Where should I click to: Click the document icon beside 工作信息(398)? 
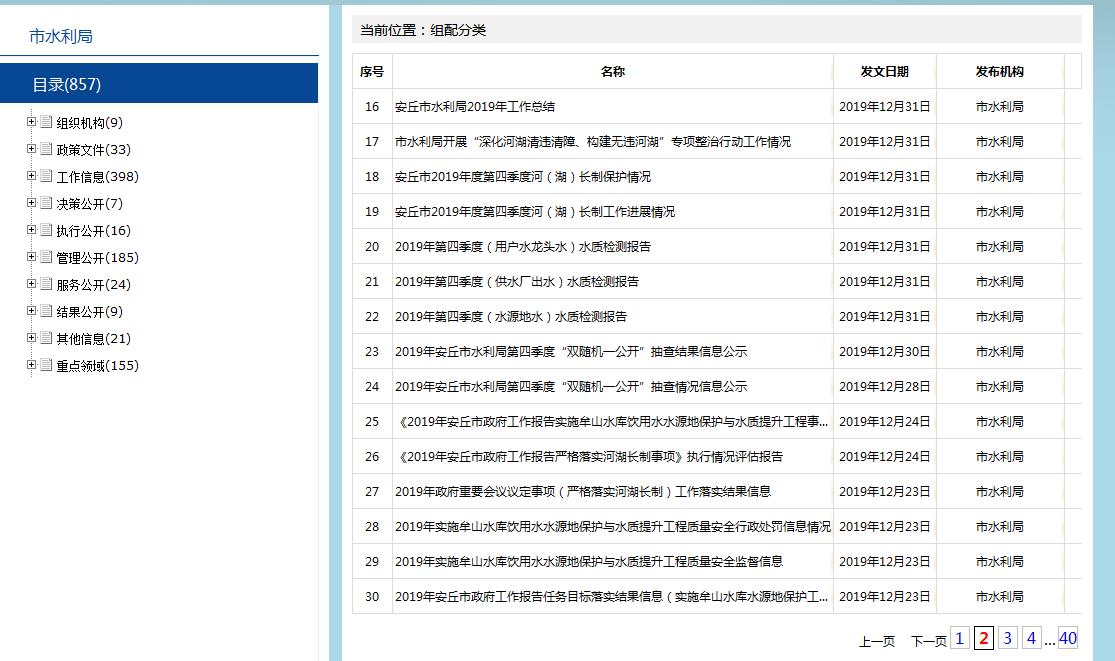46,176
